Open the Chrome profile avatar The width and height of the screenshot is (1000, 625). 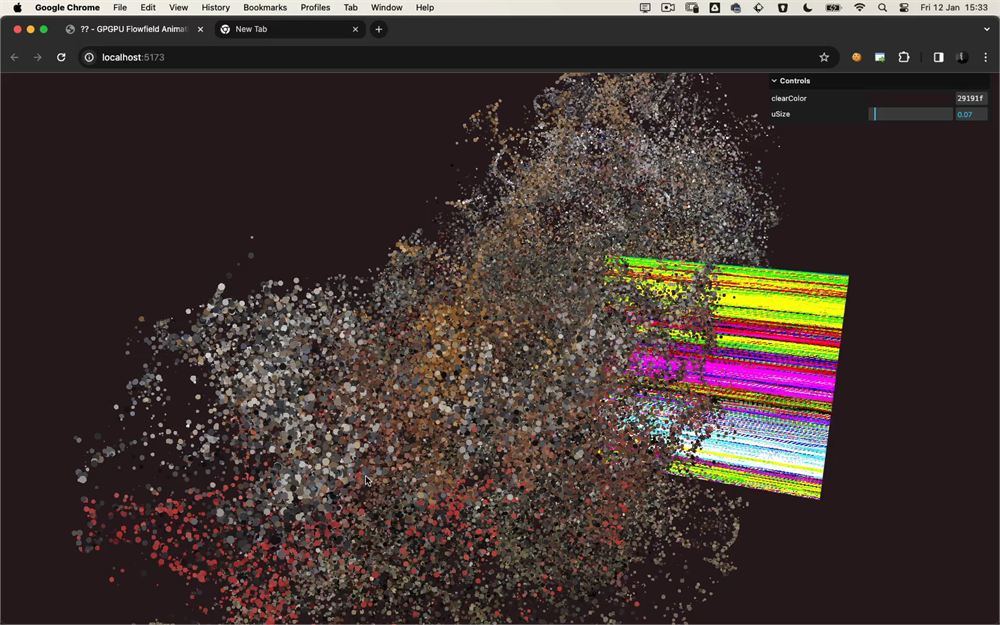pos(962,57)
